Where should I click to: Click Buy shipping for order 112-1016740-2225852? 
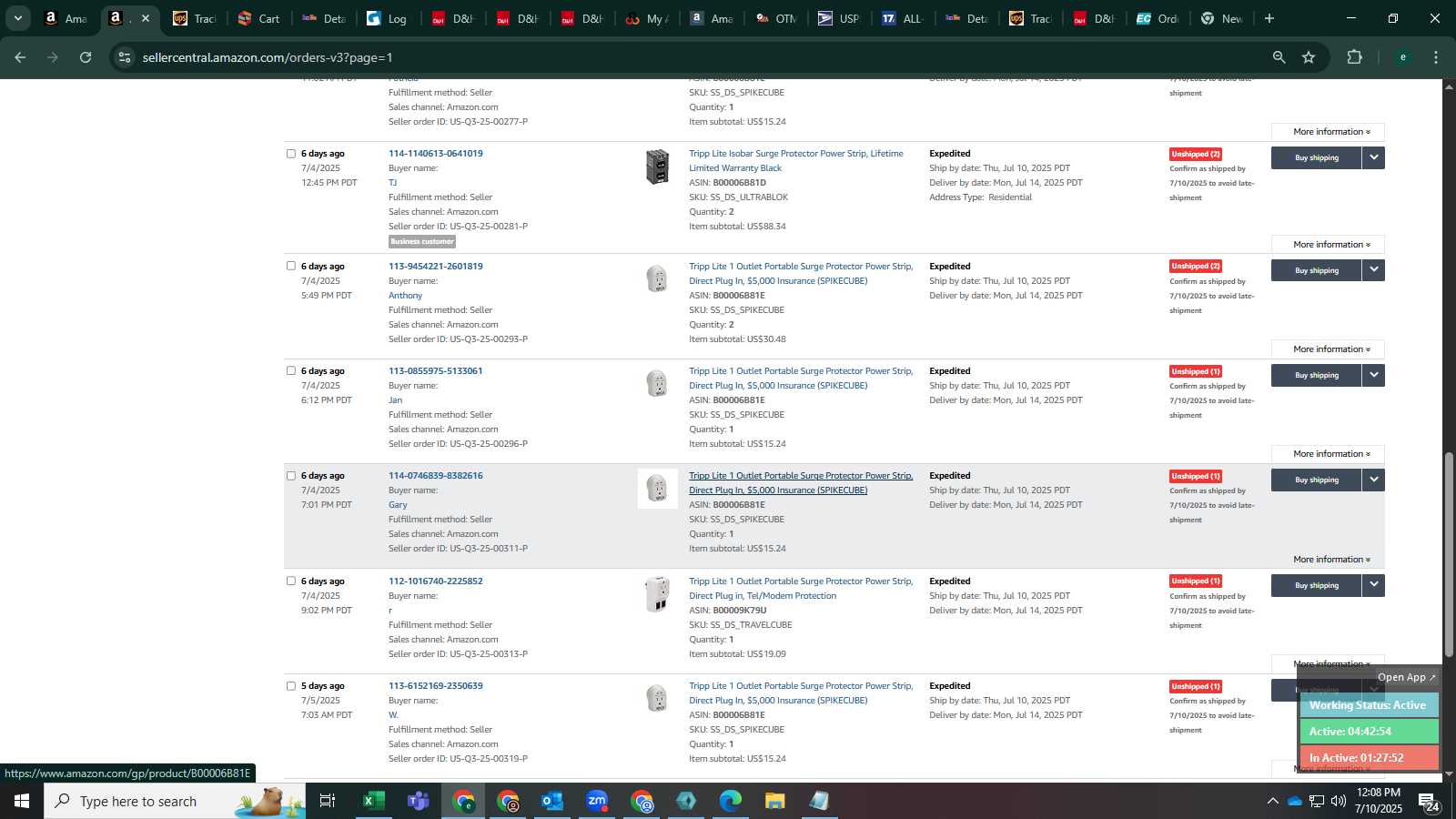coord(1317,585)
